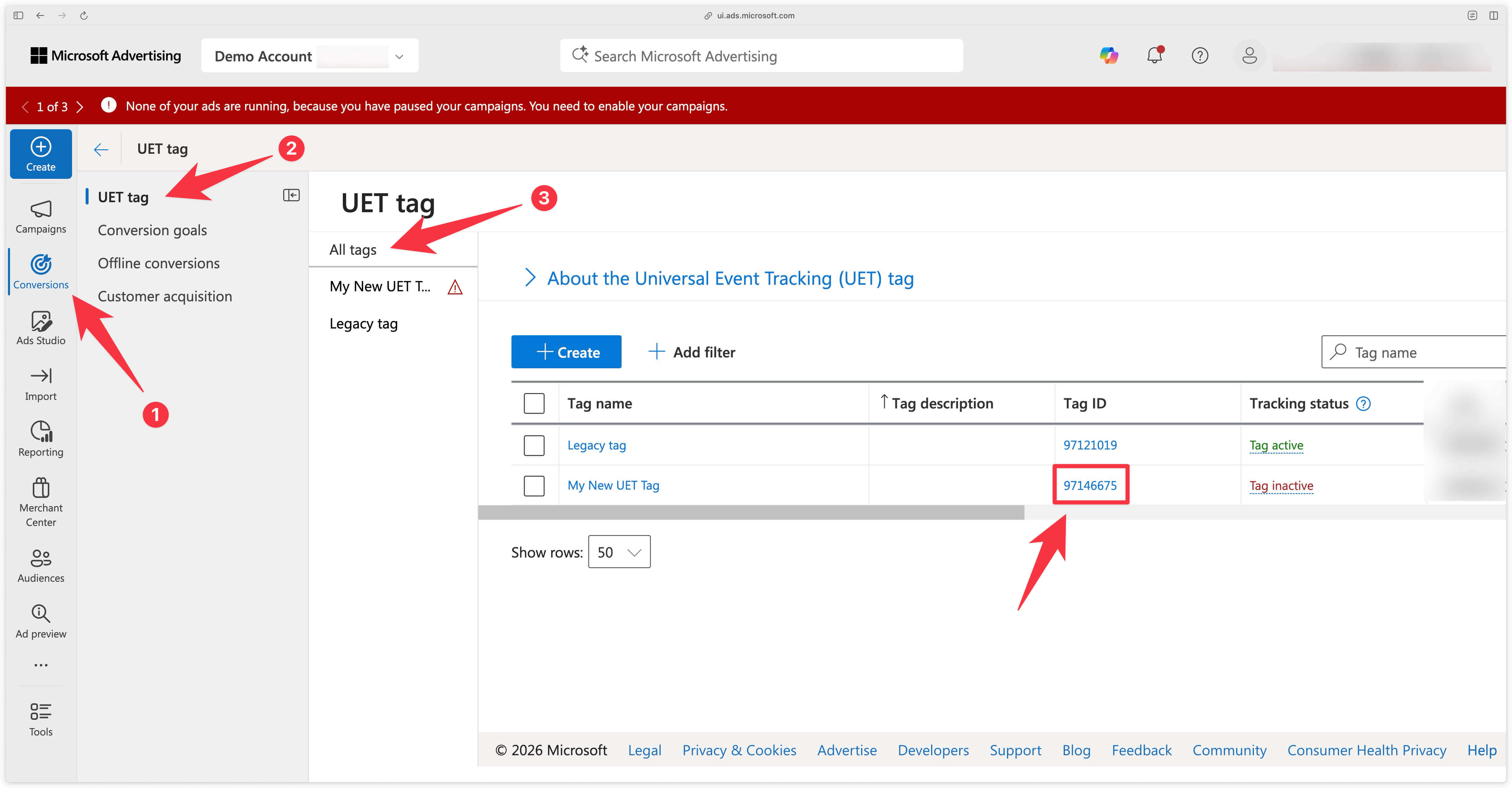1512x788 pixels.
Task: Select Legacy tag in the tag list
Action: 363,323
